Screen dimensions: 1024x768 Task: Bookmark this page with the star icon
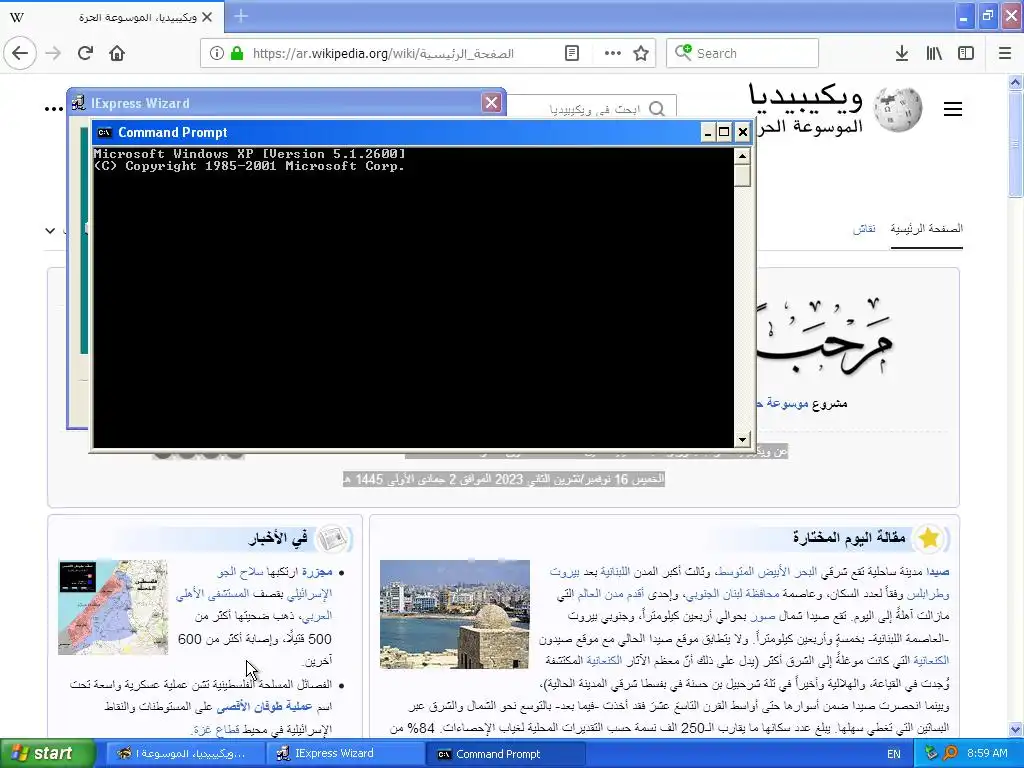[x=641, y=54]
